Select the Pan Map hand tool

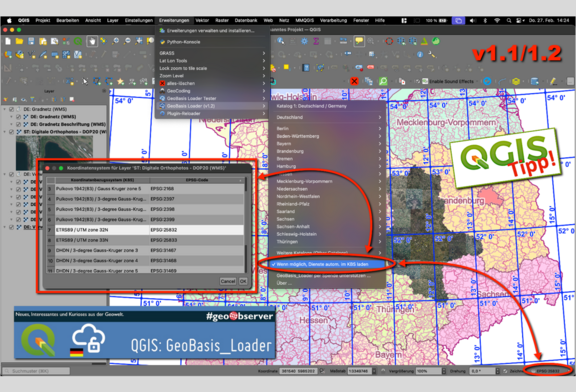tap(92, 42)
